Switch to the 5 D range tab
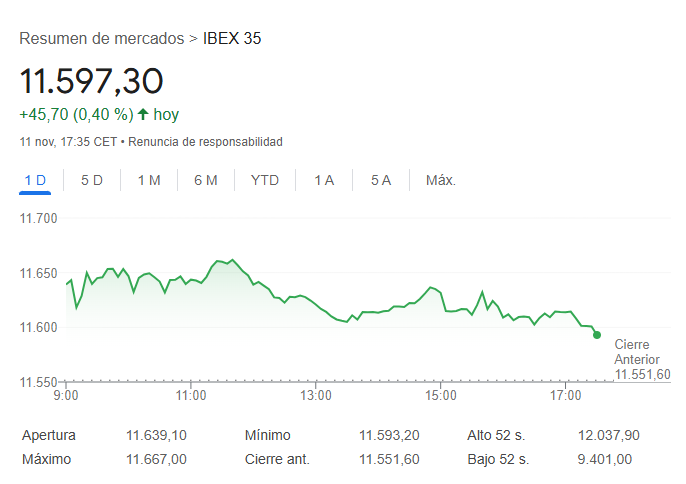This screenshot has width=686, height=484. [x=92, y=180]
